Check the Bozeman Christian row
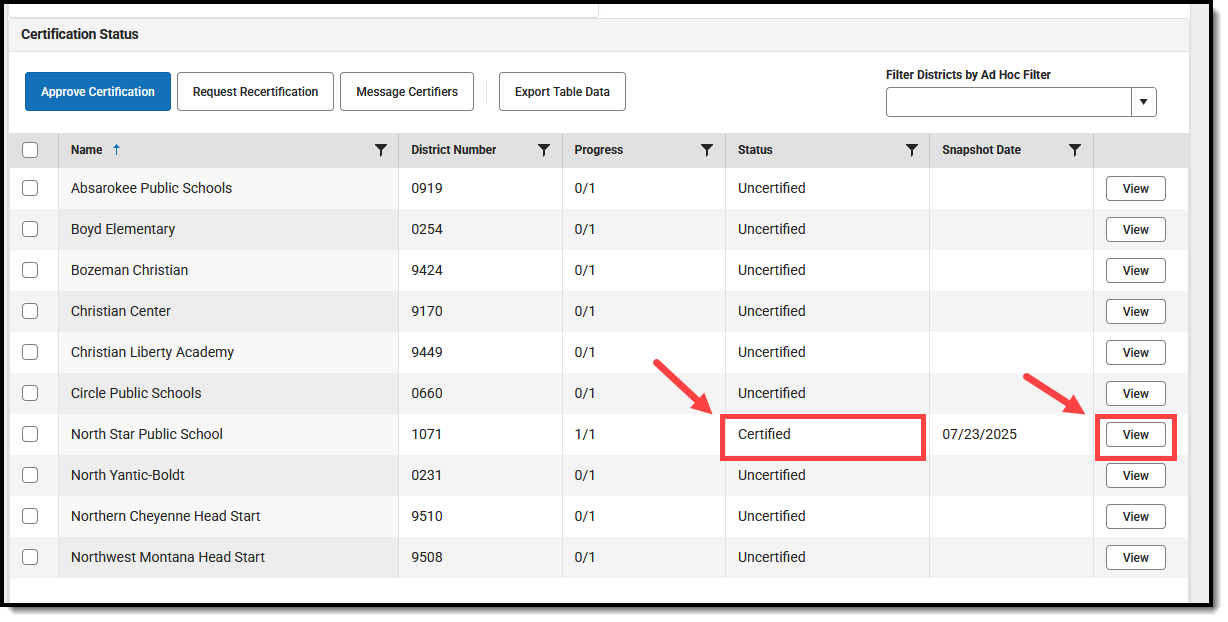The width and height of the screenshot is (1228, 622). click(30, 270)
